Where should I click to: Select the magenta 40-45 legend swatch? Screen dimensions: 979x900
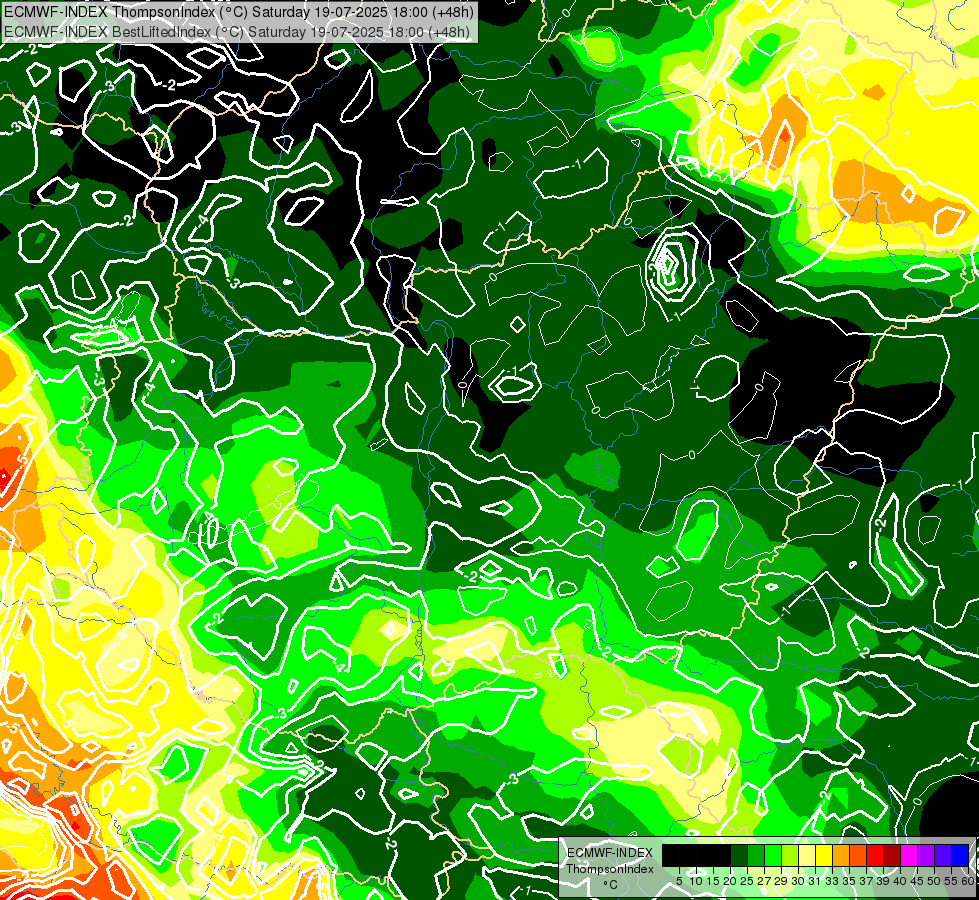point(909,855)
